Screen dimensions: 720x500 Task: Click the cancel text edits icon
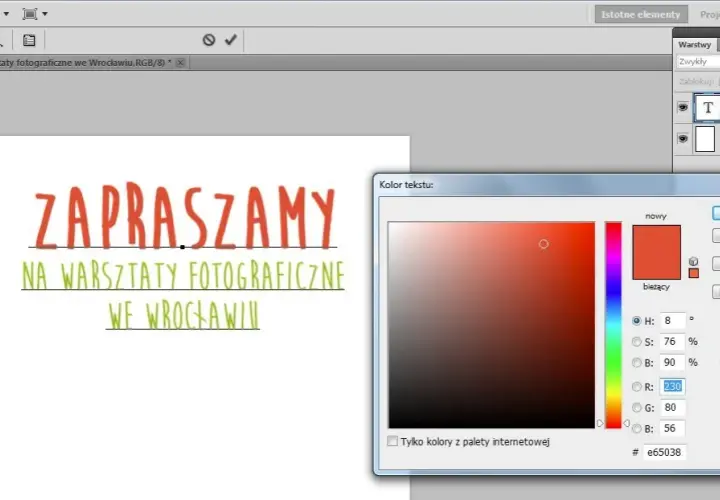(209, 40)
